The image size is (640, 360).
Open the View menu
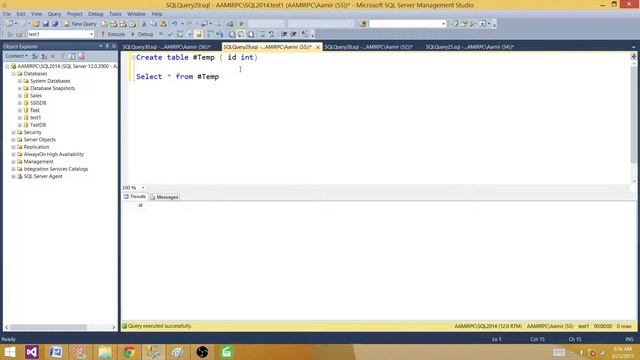[36, 14]
